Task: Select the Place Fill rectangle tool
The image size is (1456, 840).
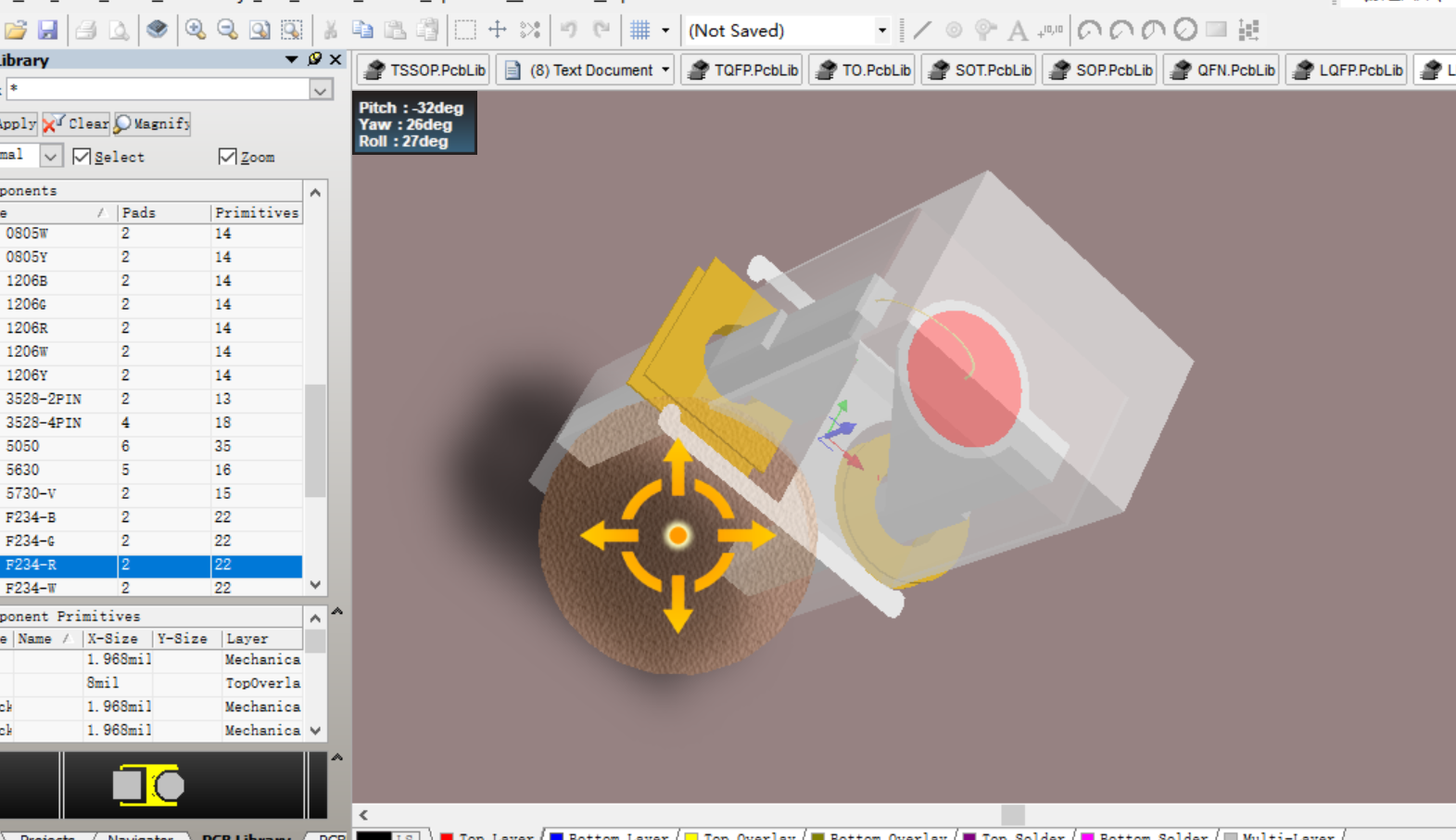Action: point(1217,31)
